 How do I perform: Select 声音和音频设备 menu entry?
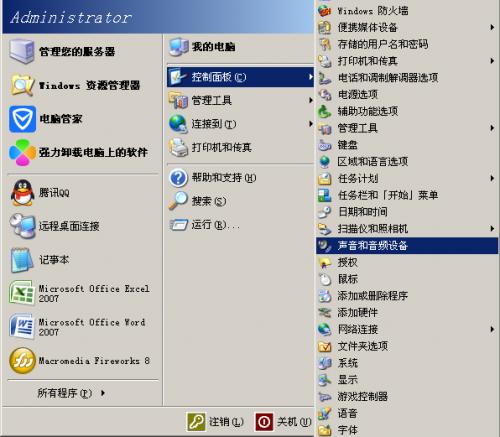(x=407, y=246)
